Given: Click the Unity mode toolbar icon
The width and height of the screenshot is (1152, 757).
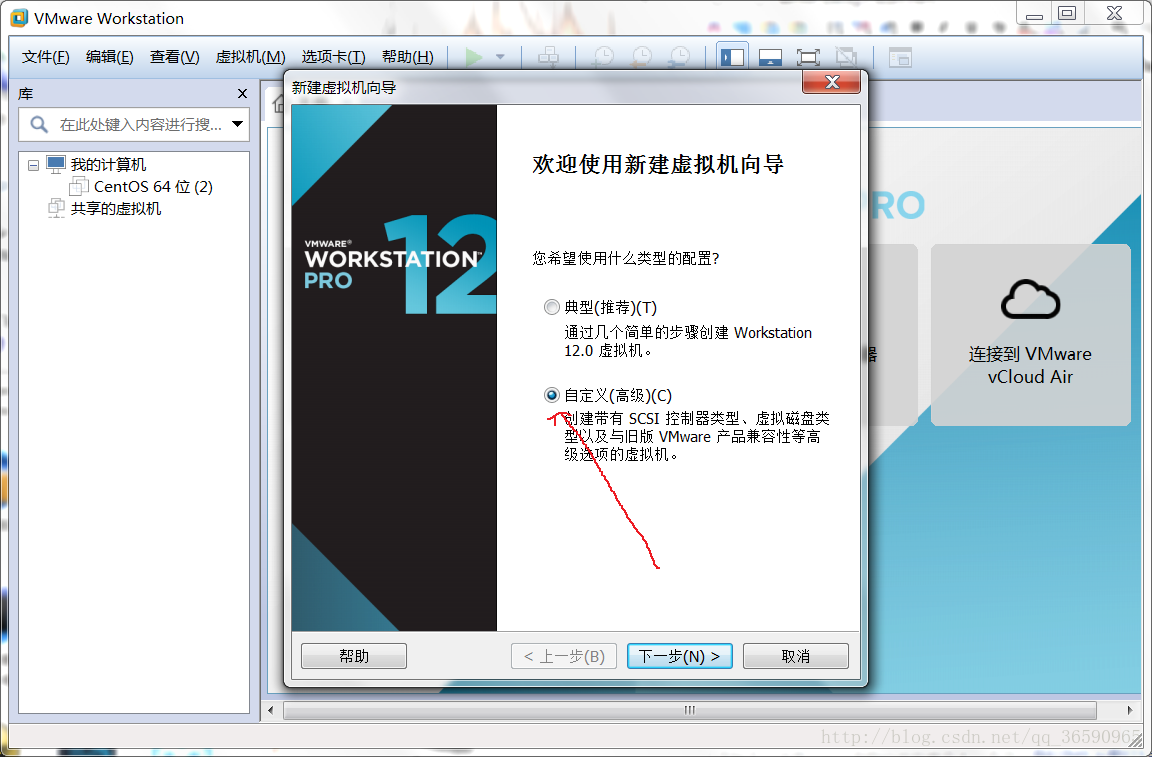Looking at the screenshot, I should pos(846,57).
